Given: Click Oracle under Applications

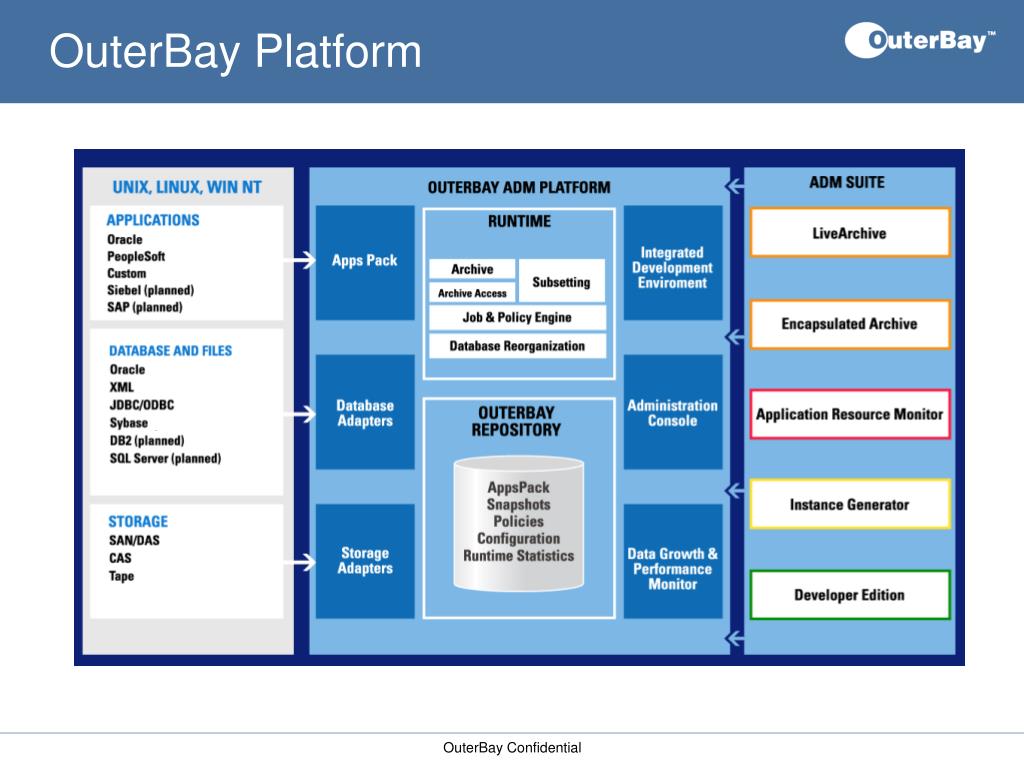Looking at the screenshot, I should (125, 240).
